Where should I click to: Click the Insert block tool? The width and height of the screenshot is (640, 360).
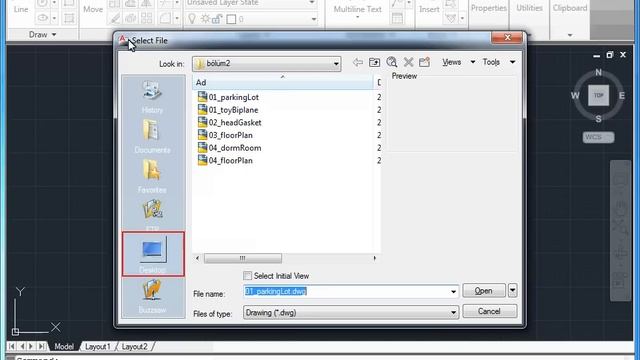point(429,9)
